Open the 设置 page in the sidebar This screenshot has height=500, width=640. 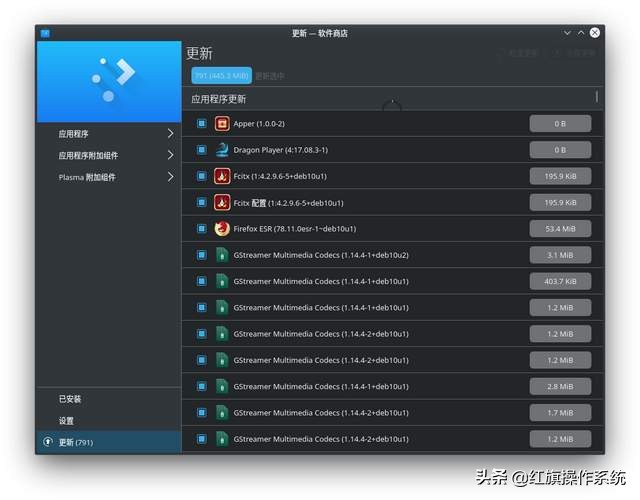point(109,420)
